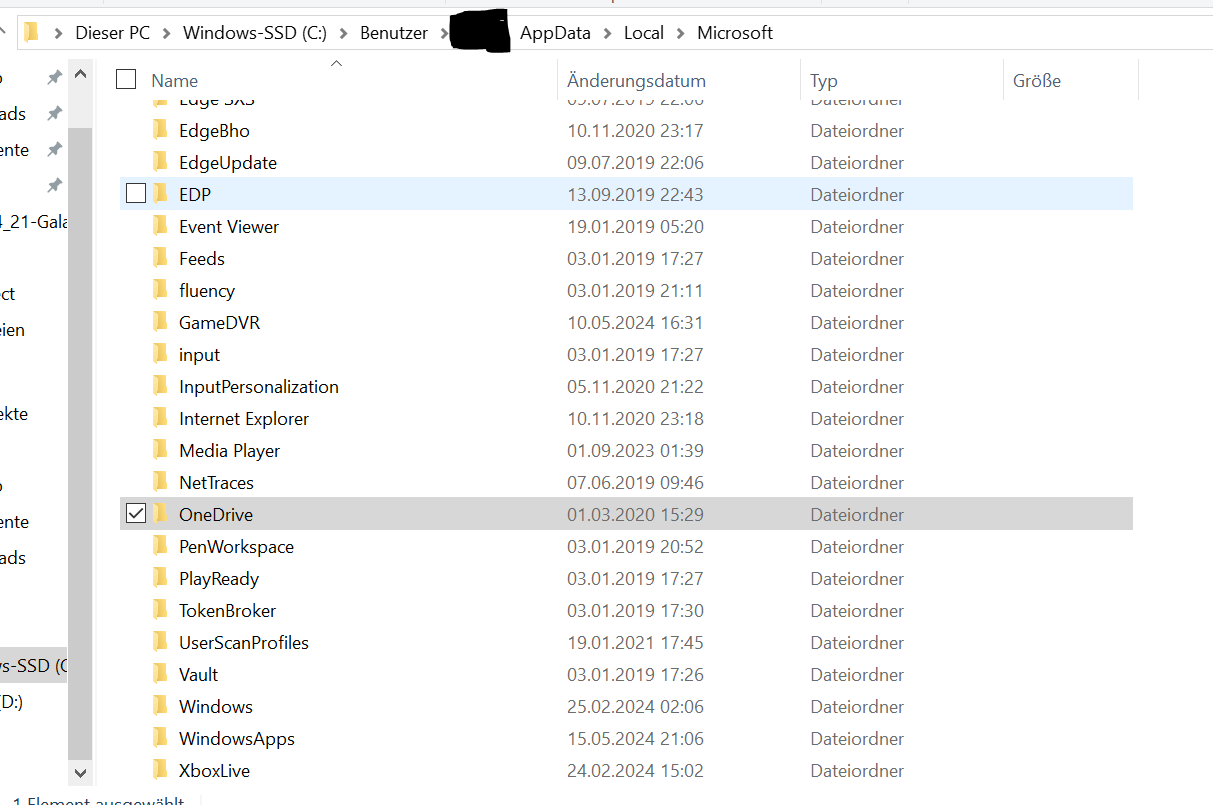Click date 15.05.2024 21:06 of WindowsApps
Viewport: 1213px width, 805px height.
pyautogui.click(x=635, y=738)
